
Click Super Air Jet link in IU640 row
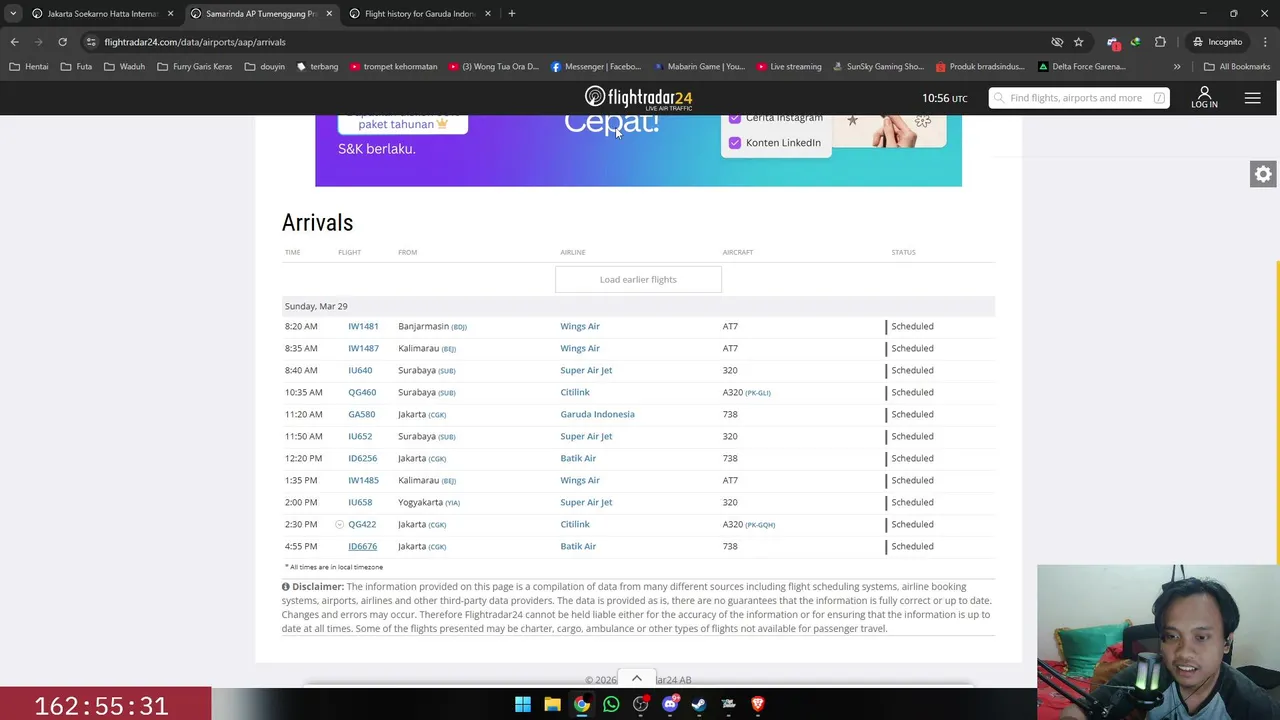pyautogui.click(x=586, y=370)
